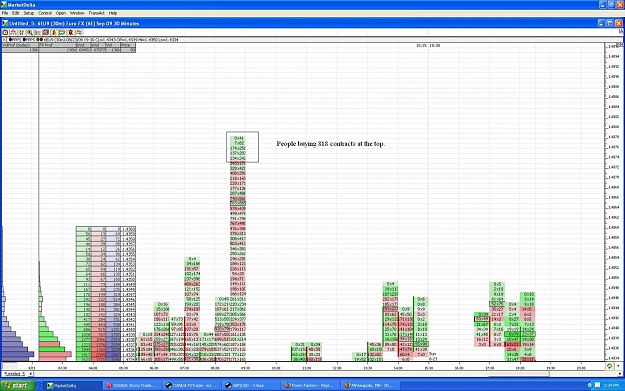
Task: Click green refresh icon at bottom right
Action: pyautogui.click(x=609, y=366)
